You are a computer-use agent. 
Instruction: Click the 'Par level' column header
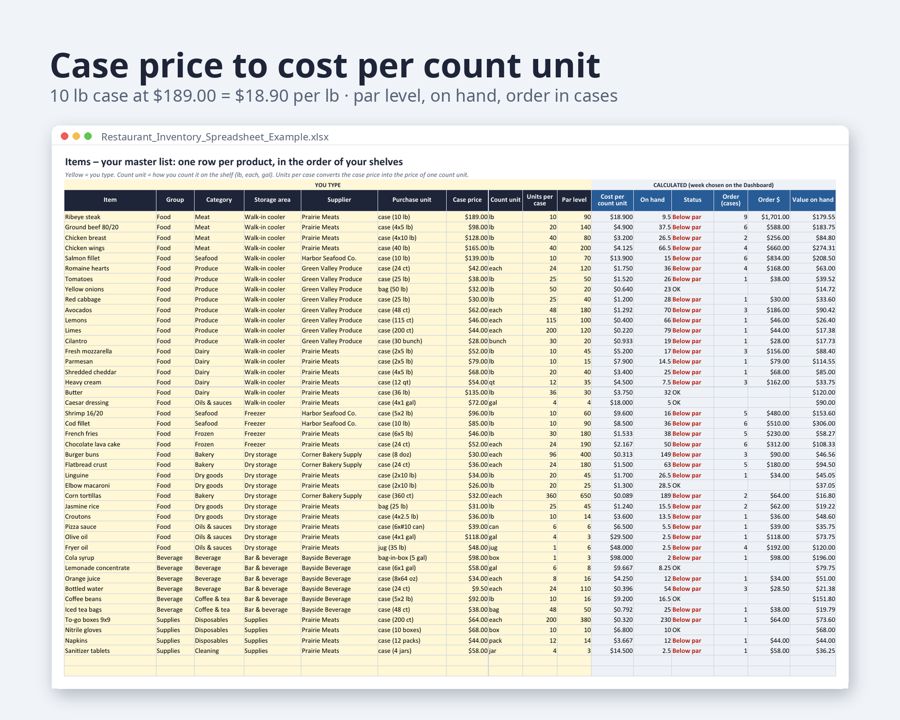(x=574, y=200)
